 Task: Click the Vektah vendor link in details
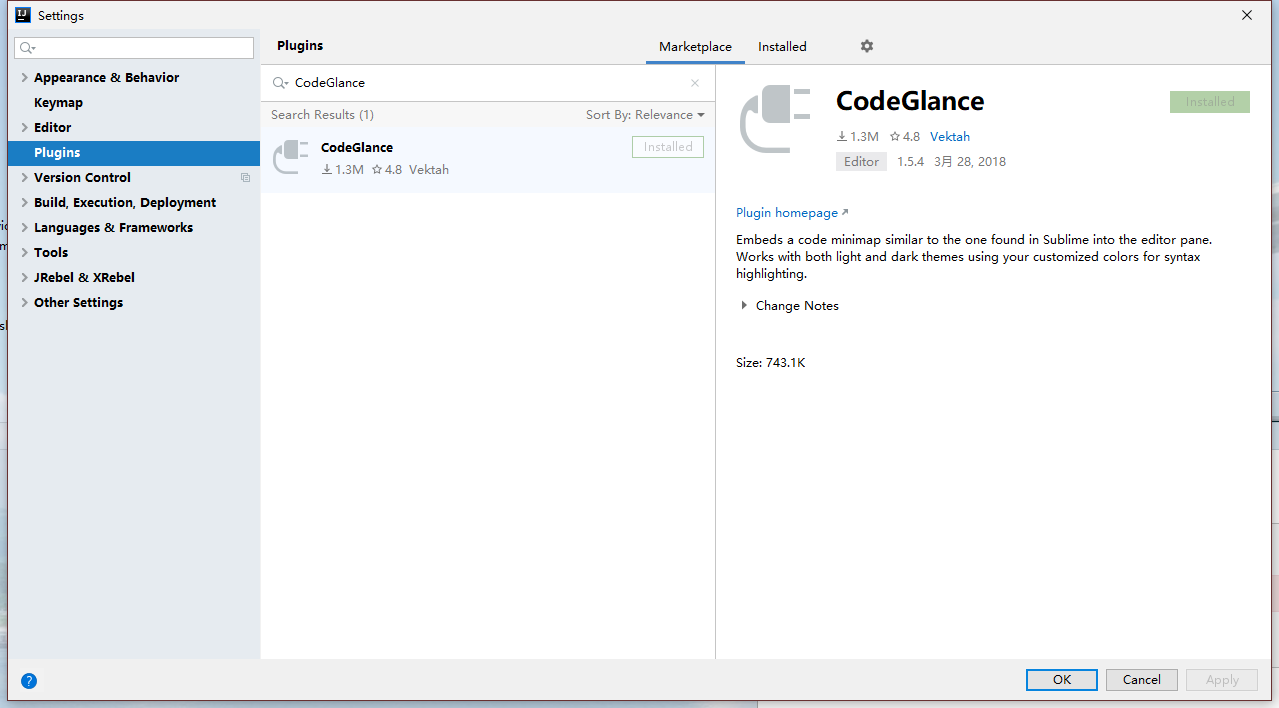pos(950,137)
